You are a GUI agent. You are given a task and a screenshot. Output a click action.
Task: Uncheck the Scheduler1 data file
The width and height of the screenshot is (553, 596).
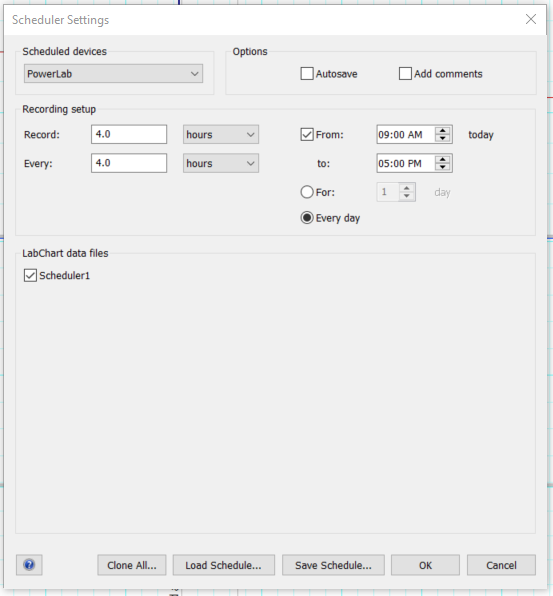pyautogui.click(x=30, y=275)
